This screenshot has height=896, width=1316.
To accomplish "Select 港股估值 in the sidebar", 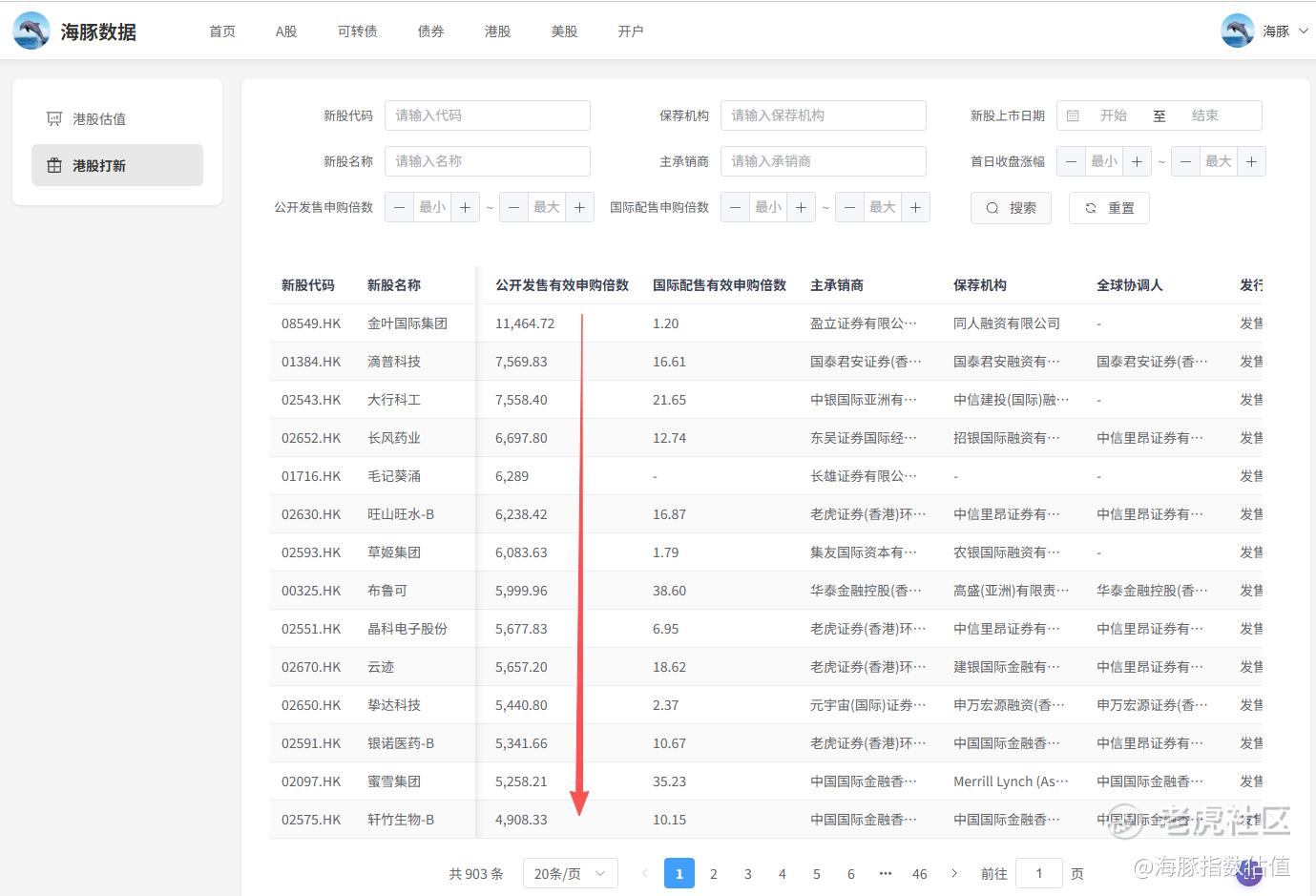I will (117, 118).
